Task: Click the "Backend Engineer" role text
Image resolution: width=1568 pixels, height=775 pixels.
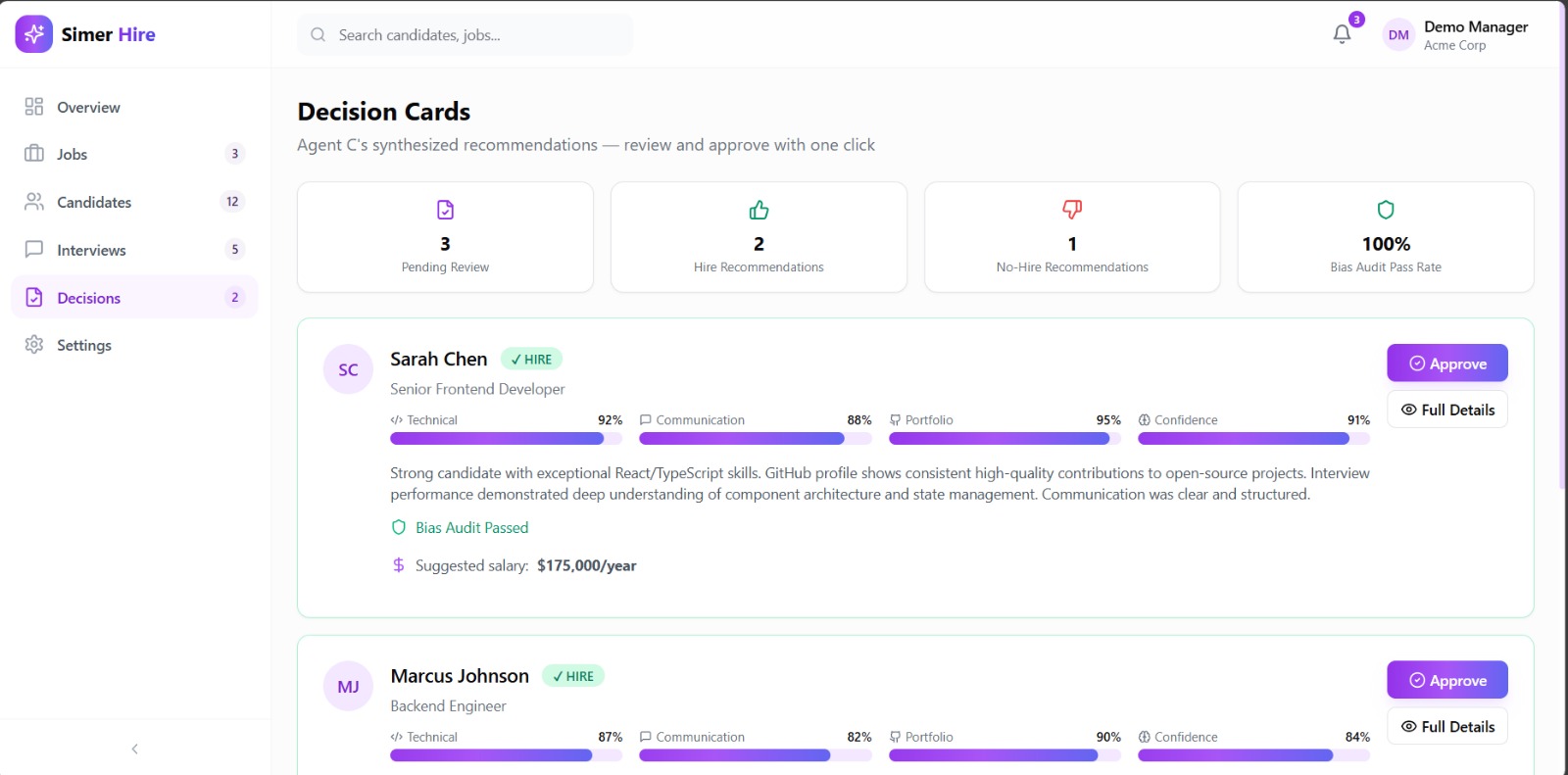Action: [x=448, y=705]
